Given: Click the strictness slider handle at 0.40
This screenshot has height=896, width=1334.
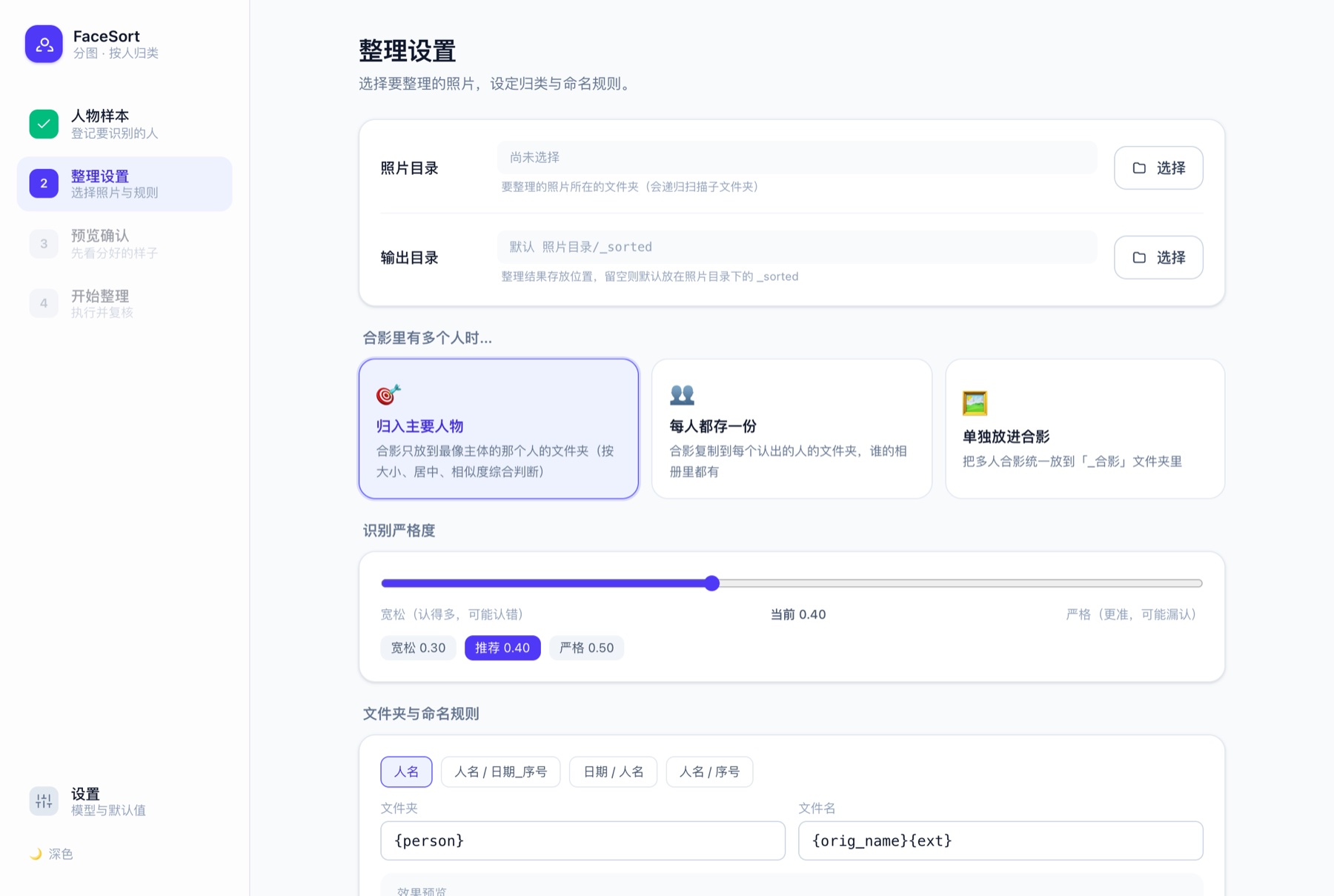Looking at the screenshot, I should point(712,583).
